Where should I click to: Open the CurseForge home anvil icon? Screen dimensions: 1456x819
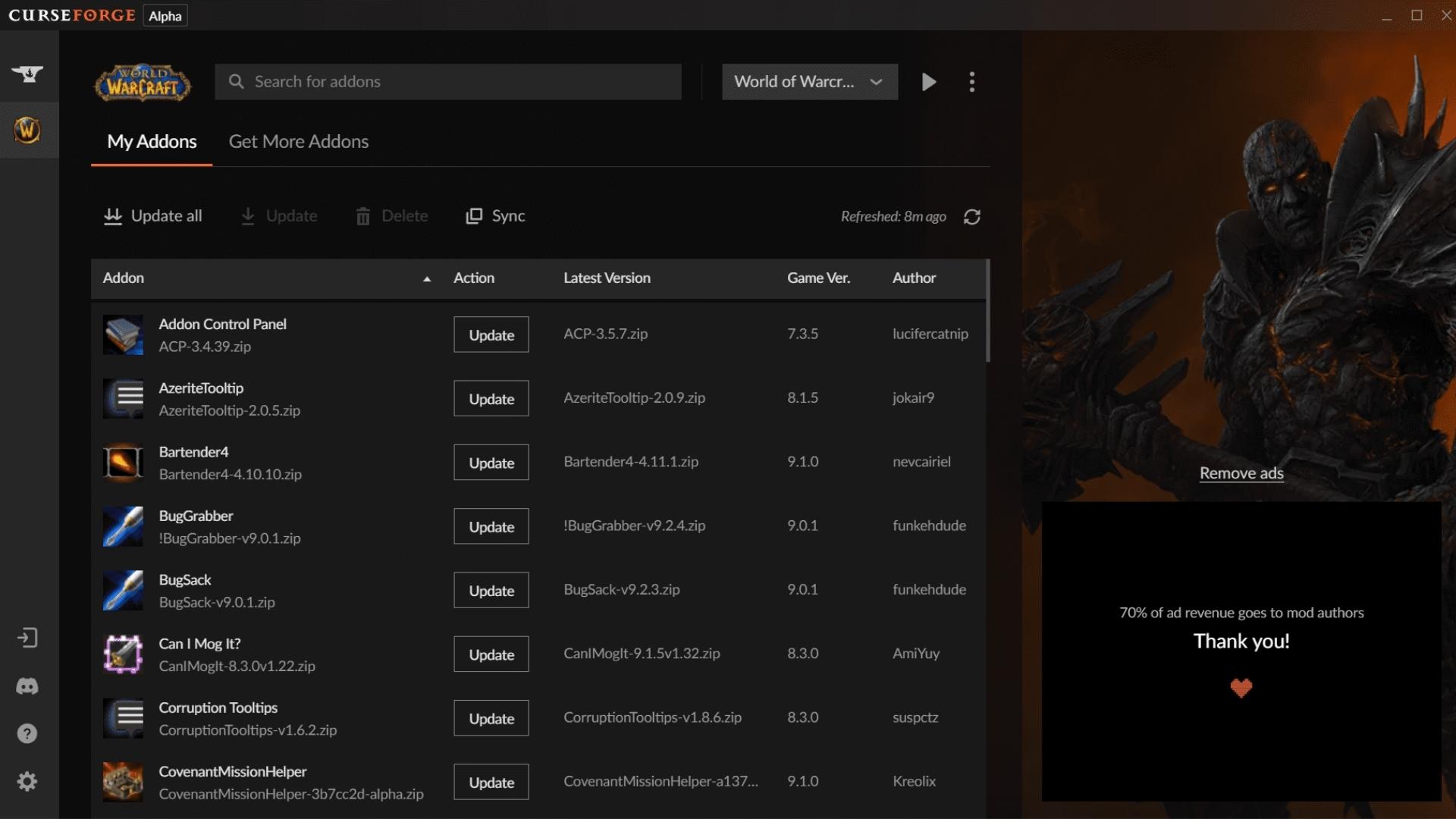point(28,74)
